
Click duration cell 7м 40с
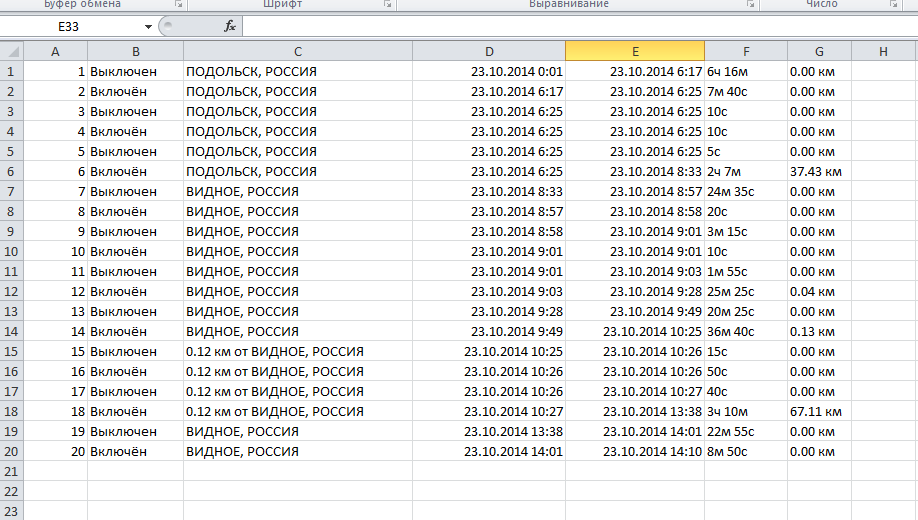point(746,91)
